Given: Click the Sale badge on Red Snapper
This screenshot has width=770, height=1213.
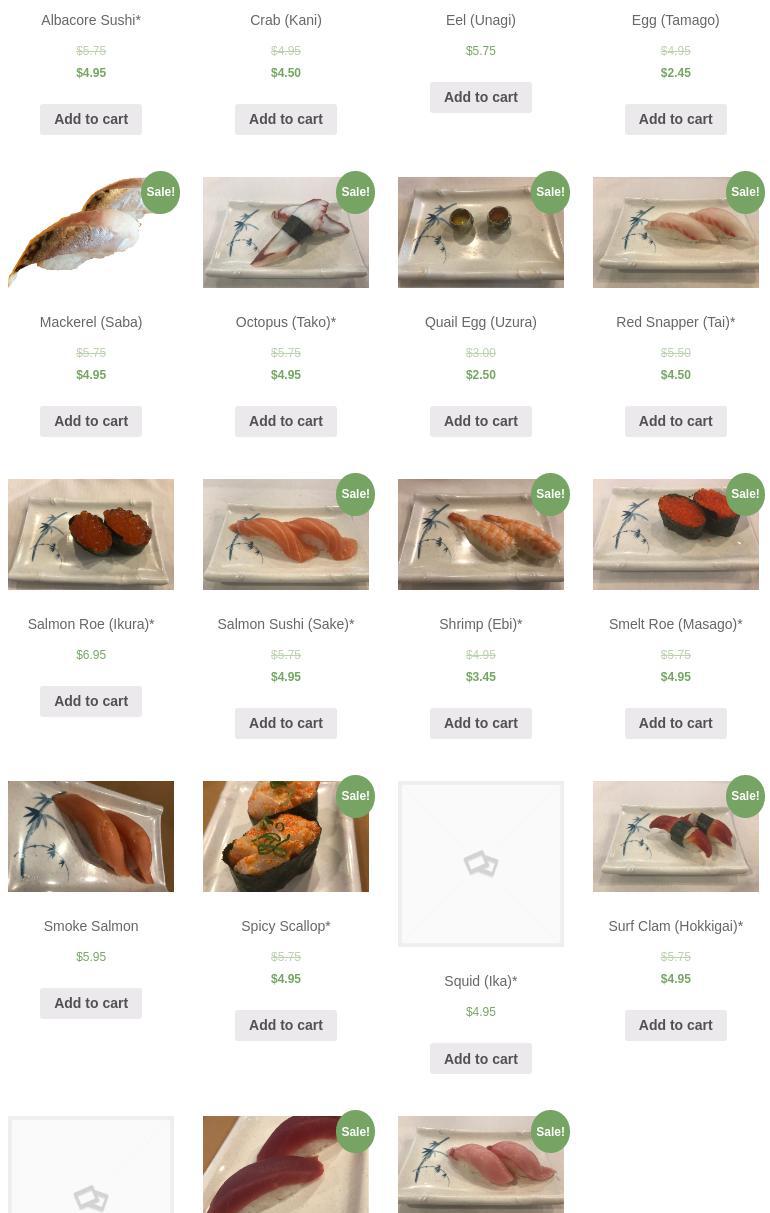Looking at the screenshot, I should coord(745,192).
